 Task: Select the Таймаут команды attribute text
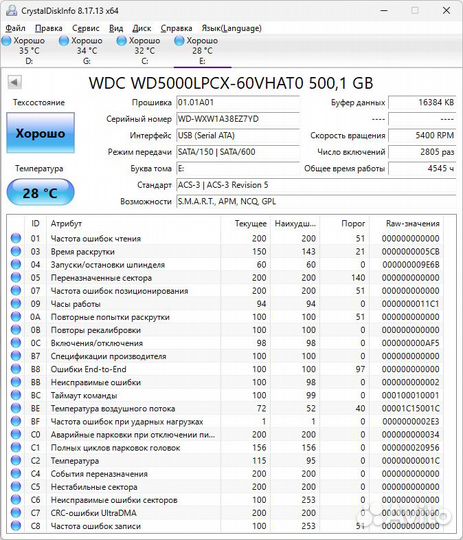[84, 395]
